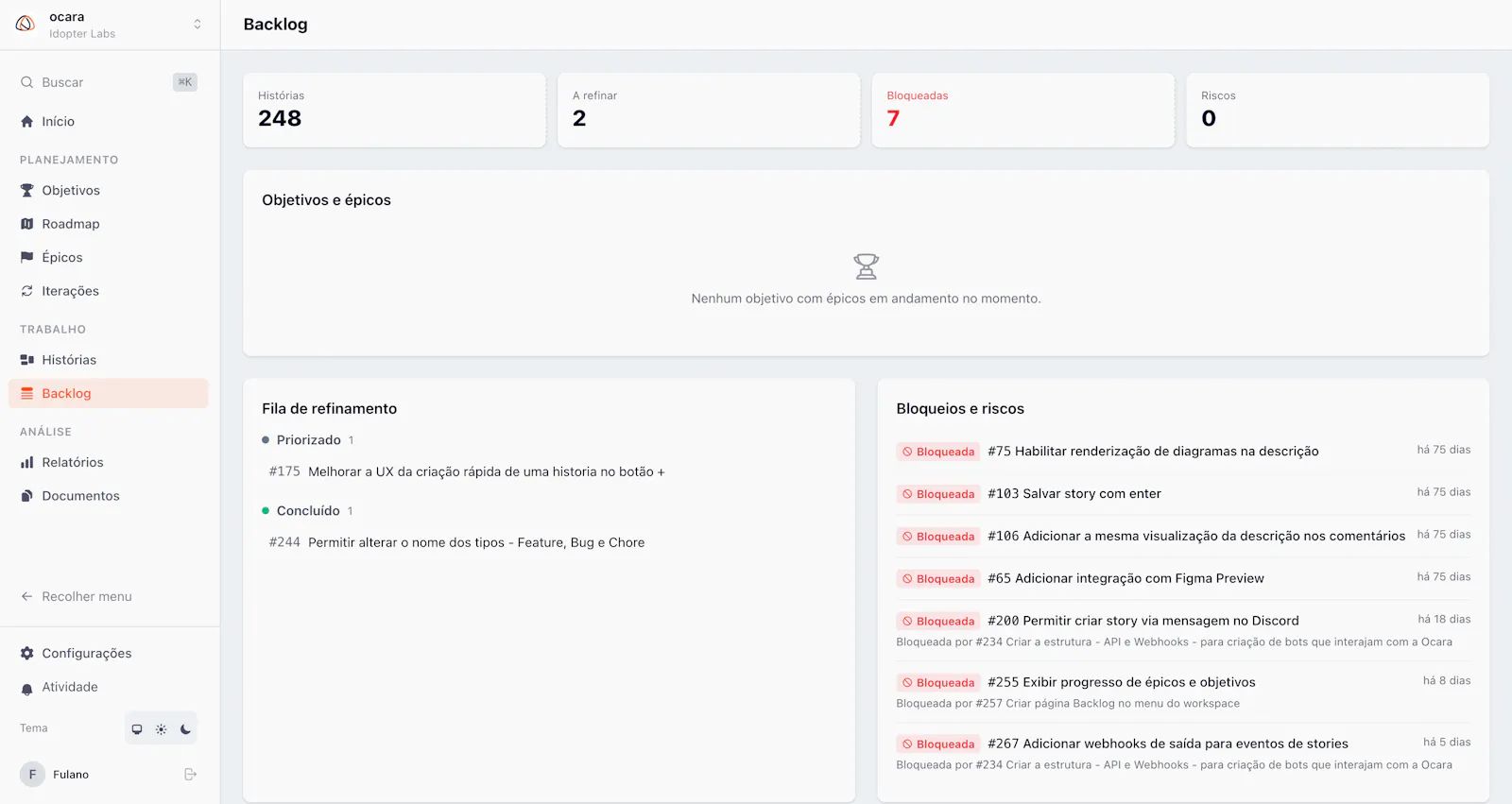Screen dimensions: 1512x804
Task: Go to Início in the sidebar
Action: pyautogui.click(x=109, y=121)
